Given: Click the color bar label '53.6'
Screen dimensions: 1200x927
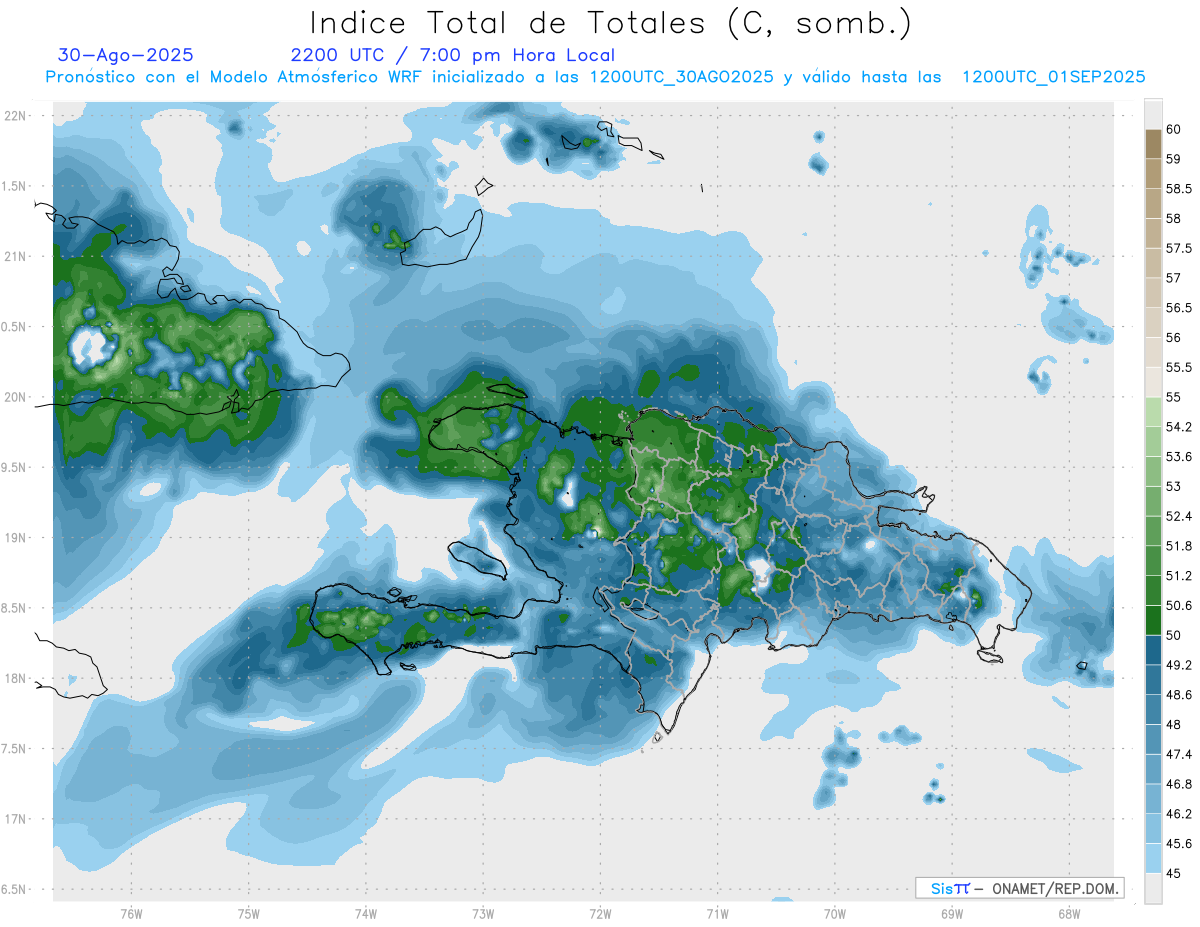Looking at the screenshot, I should (x=1177, y=457).
